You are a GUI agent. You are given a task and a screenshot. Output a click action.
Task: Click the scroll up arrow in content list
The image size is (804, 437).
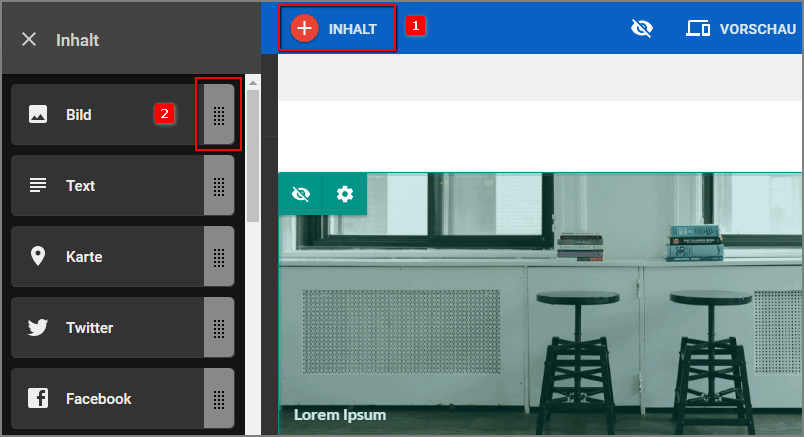pyautogui.click(x=253, y=83)
